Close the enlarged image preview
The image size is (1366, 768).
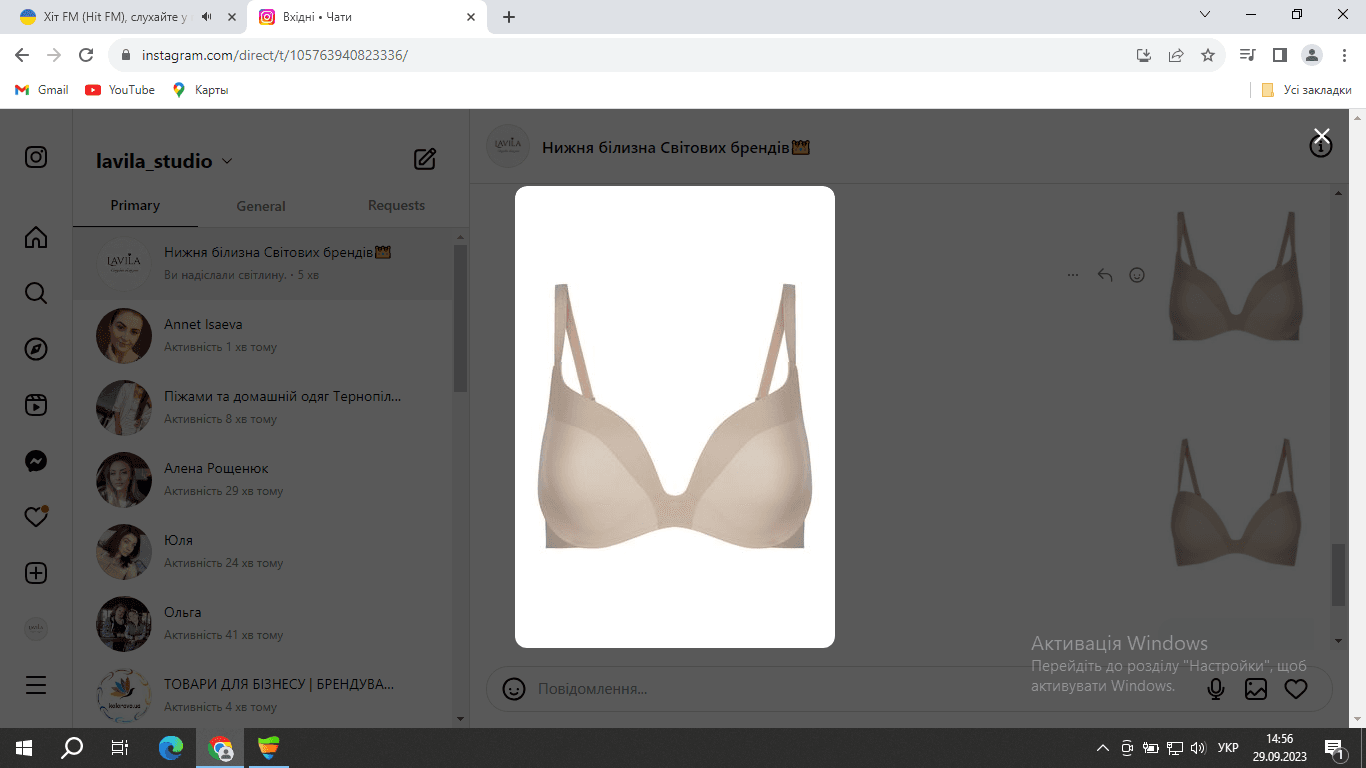1322,136
